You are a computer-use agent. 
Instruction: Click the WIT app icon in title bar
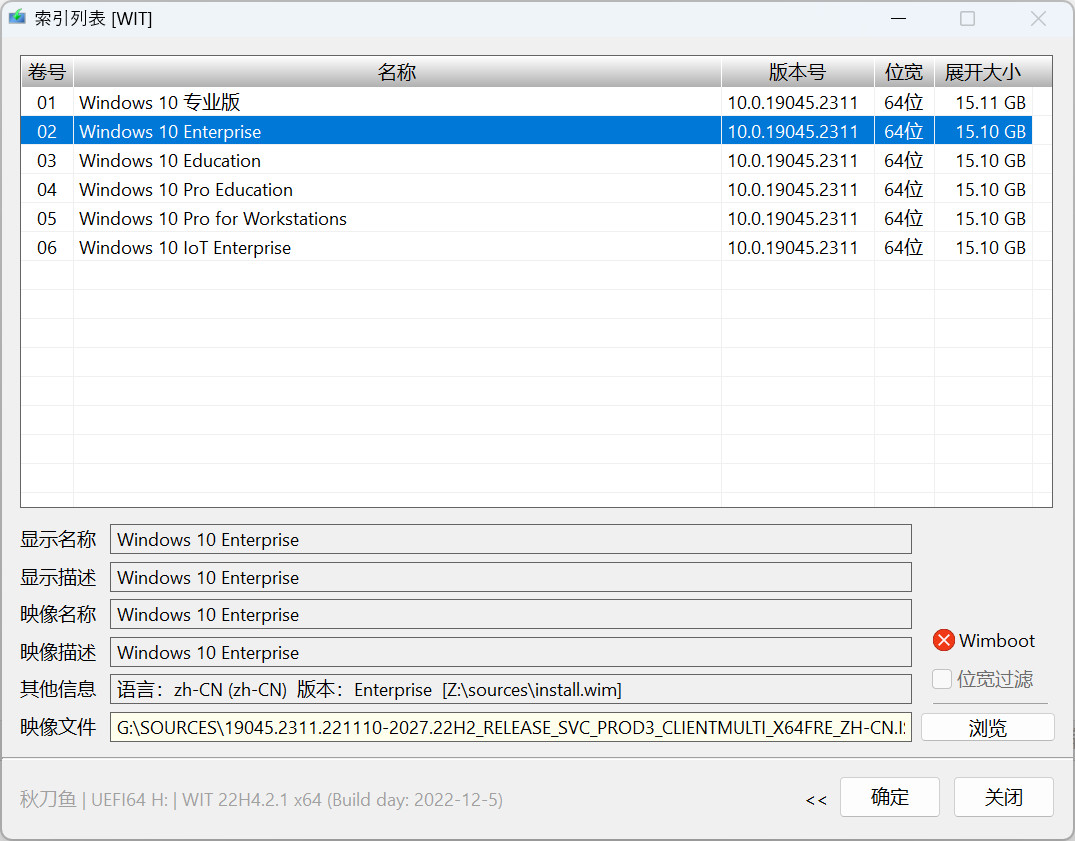17,17
